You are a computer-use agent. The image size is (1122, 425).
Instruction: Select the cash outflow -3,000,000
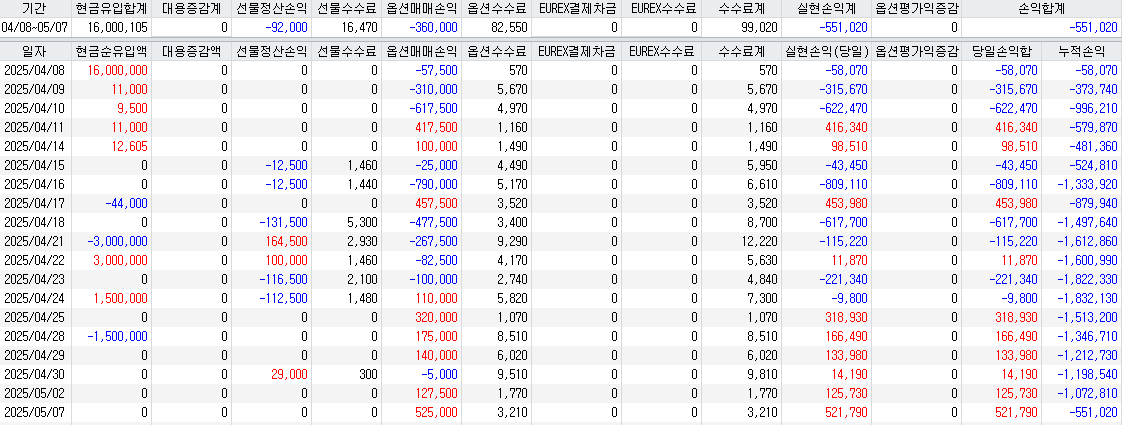(117, 241)
